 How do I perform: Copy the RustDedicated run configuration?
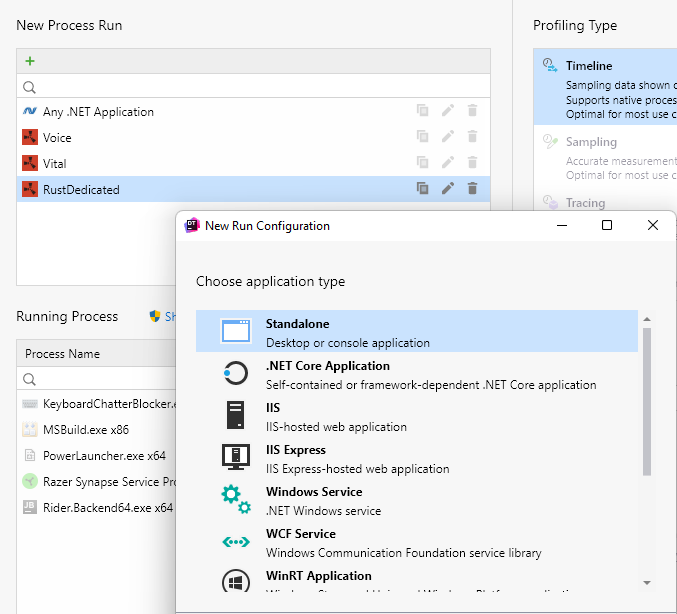(x=423, y=188)
